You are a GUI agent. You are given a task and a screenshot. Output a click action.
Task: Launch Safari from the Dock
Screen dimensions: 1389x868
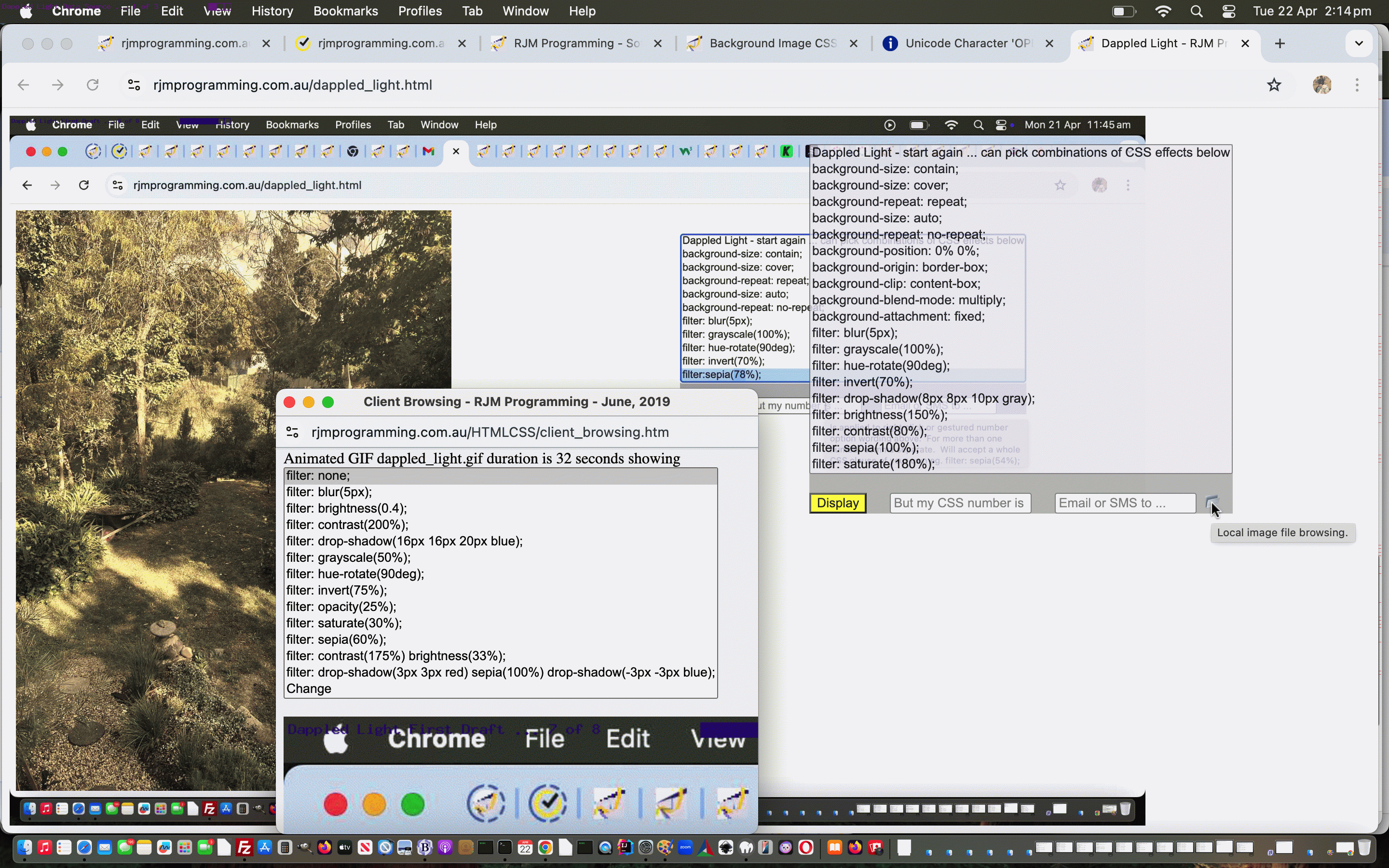pos(84,847)
